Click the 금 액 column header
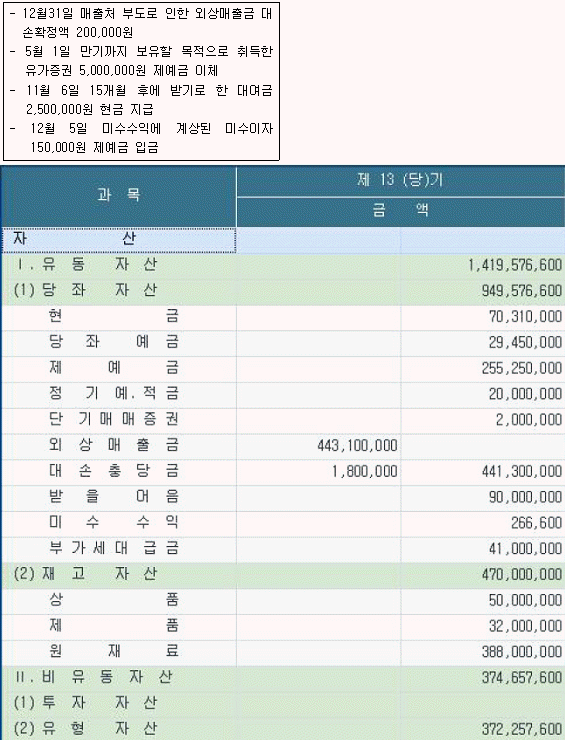The image size is (565, 740). click(400, 211)
